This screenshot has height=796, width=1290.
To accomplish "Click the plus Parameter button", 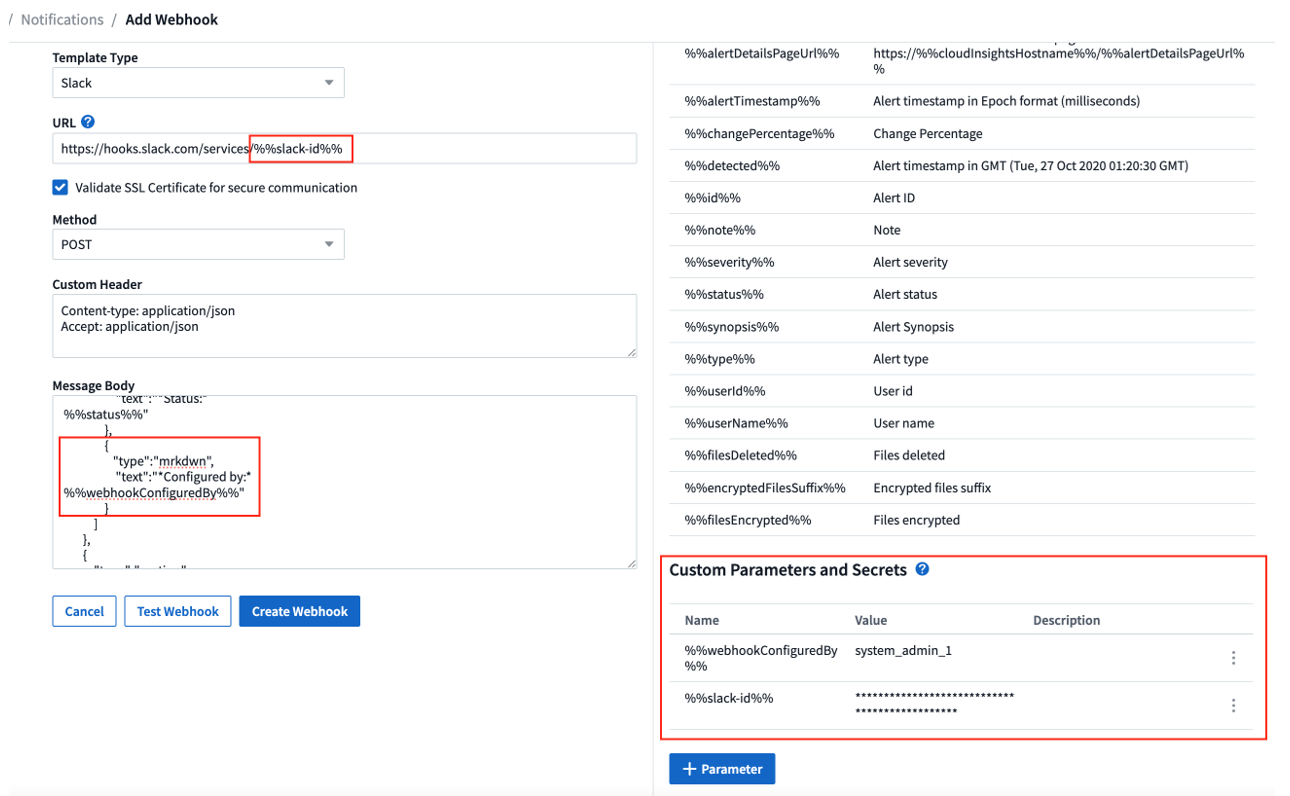I will click(722, 769).
